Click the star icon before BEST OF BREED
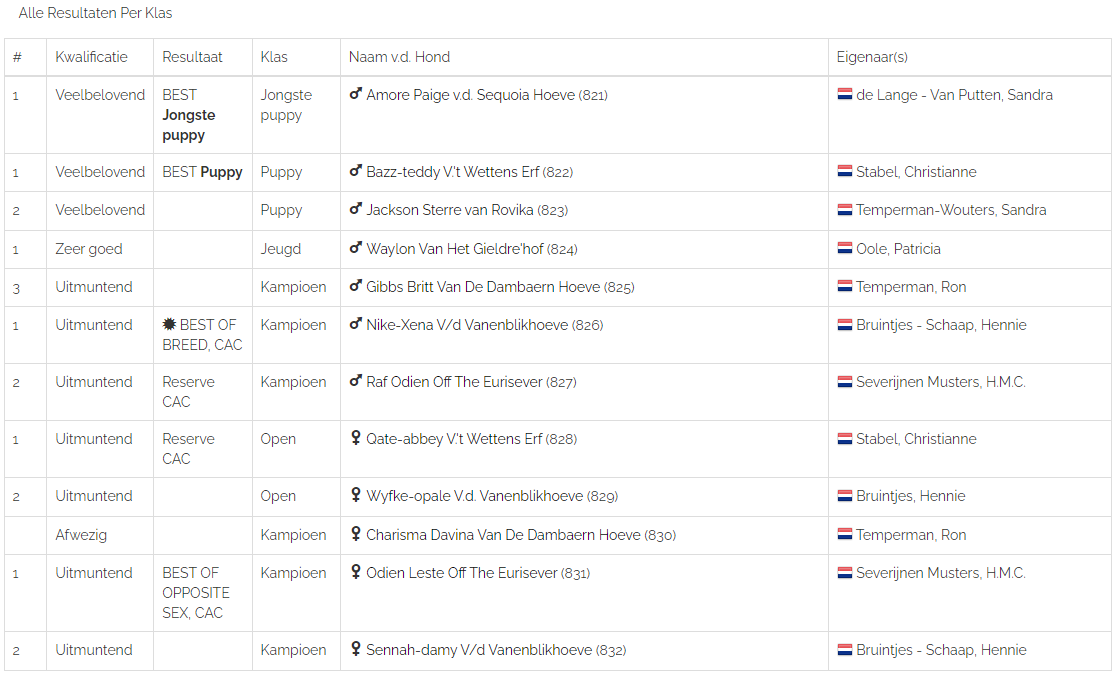Image resolution: width=1114 pixels, height=673 pixels. pyautogui.click(x=169, y=325)
